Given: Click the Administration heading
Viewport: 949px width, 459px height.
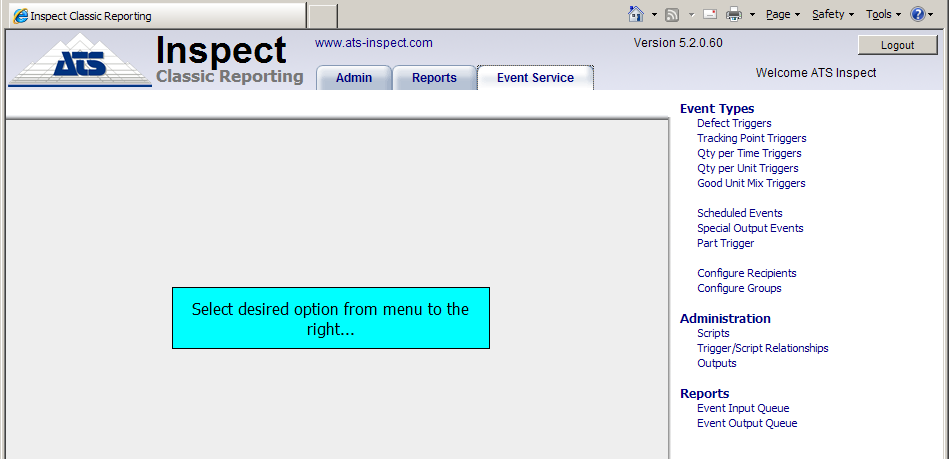Looking at the screenshot, I should [725, 318].
